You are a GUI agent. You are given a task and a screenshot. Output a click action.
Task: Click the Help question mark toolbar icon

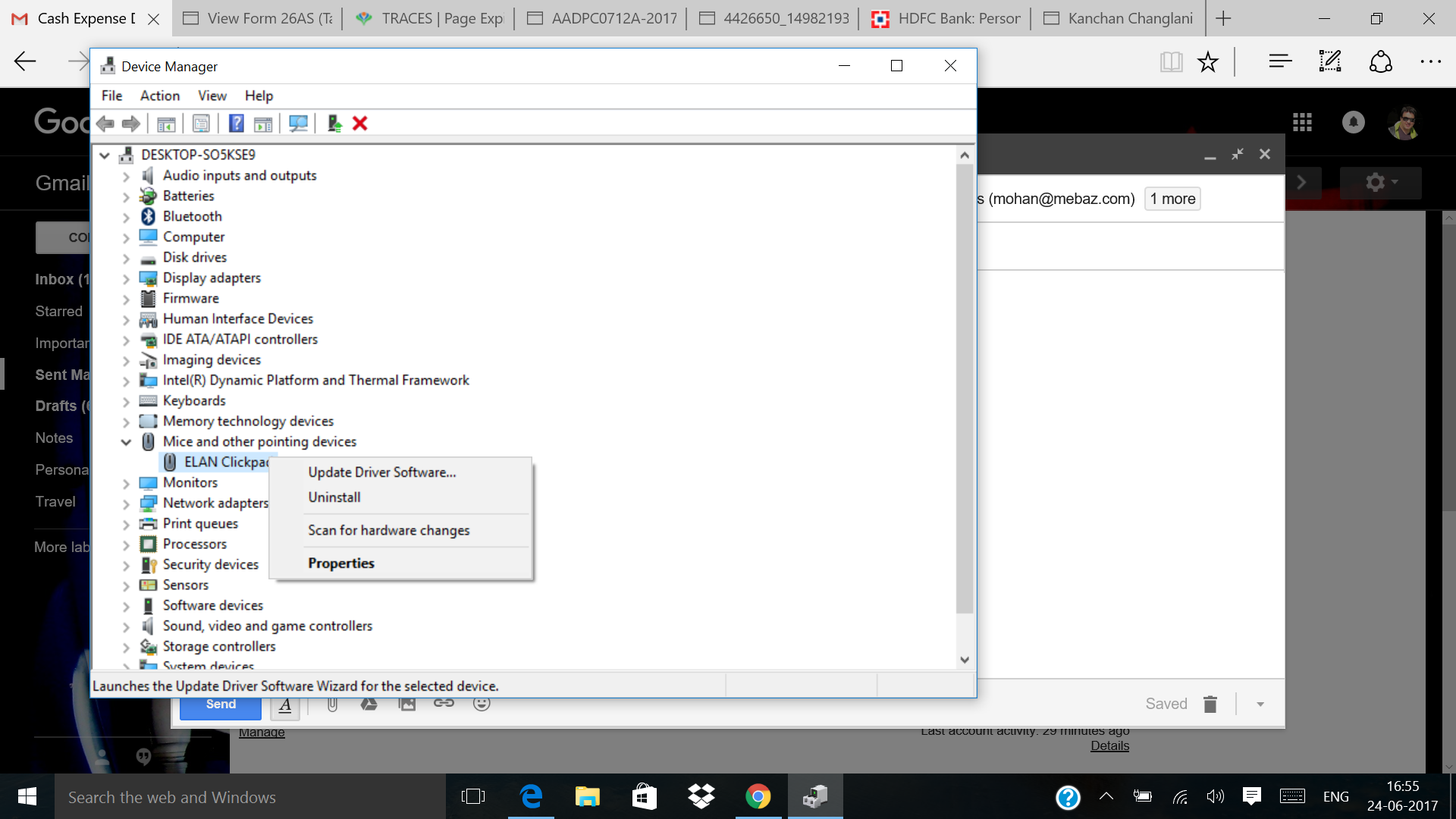[x=237, y=124]
